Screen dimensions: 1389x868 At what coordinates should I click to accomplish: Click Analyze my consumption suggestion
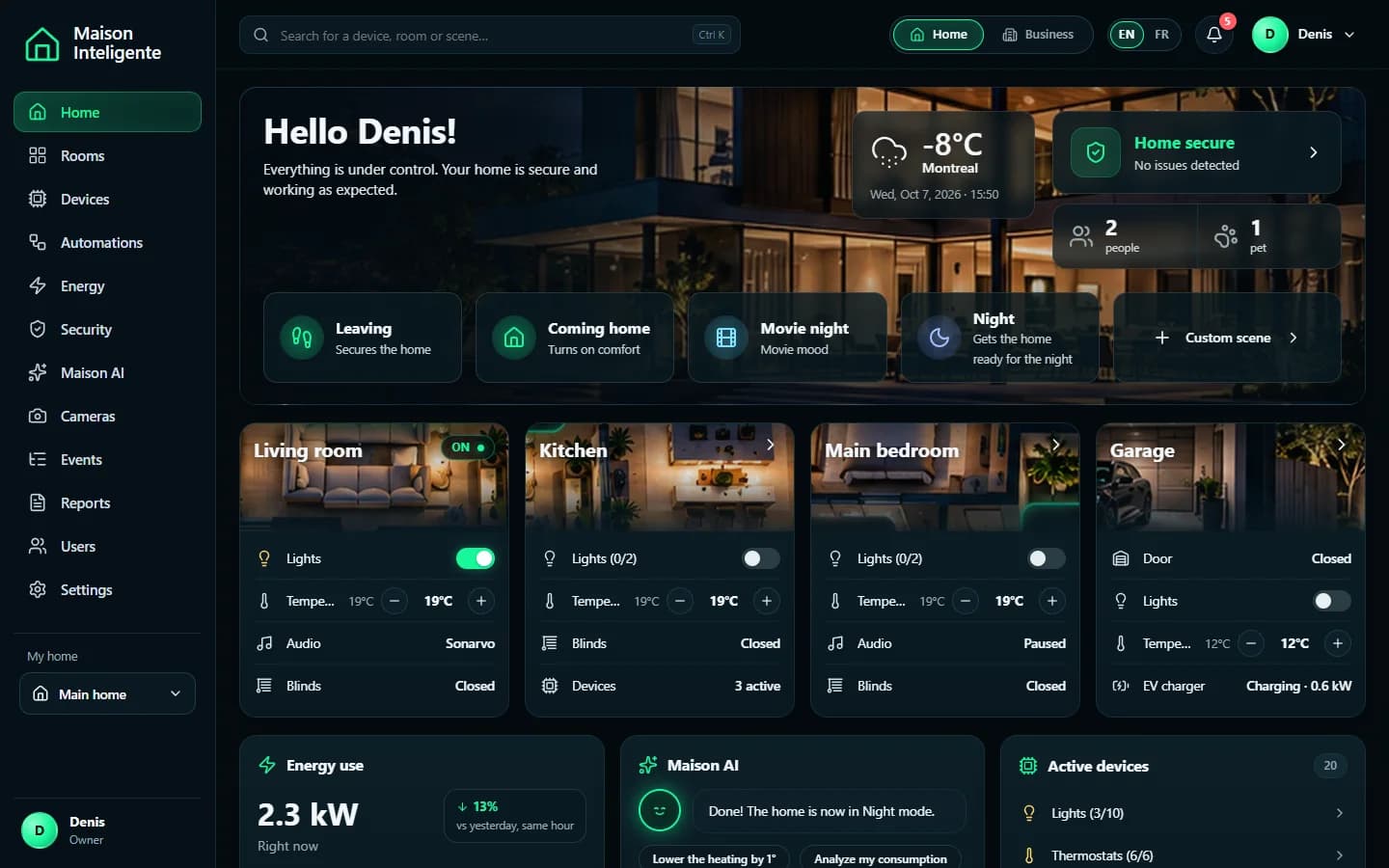pos(881,858)
